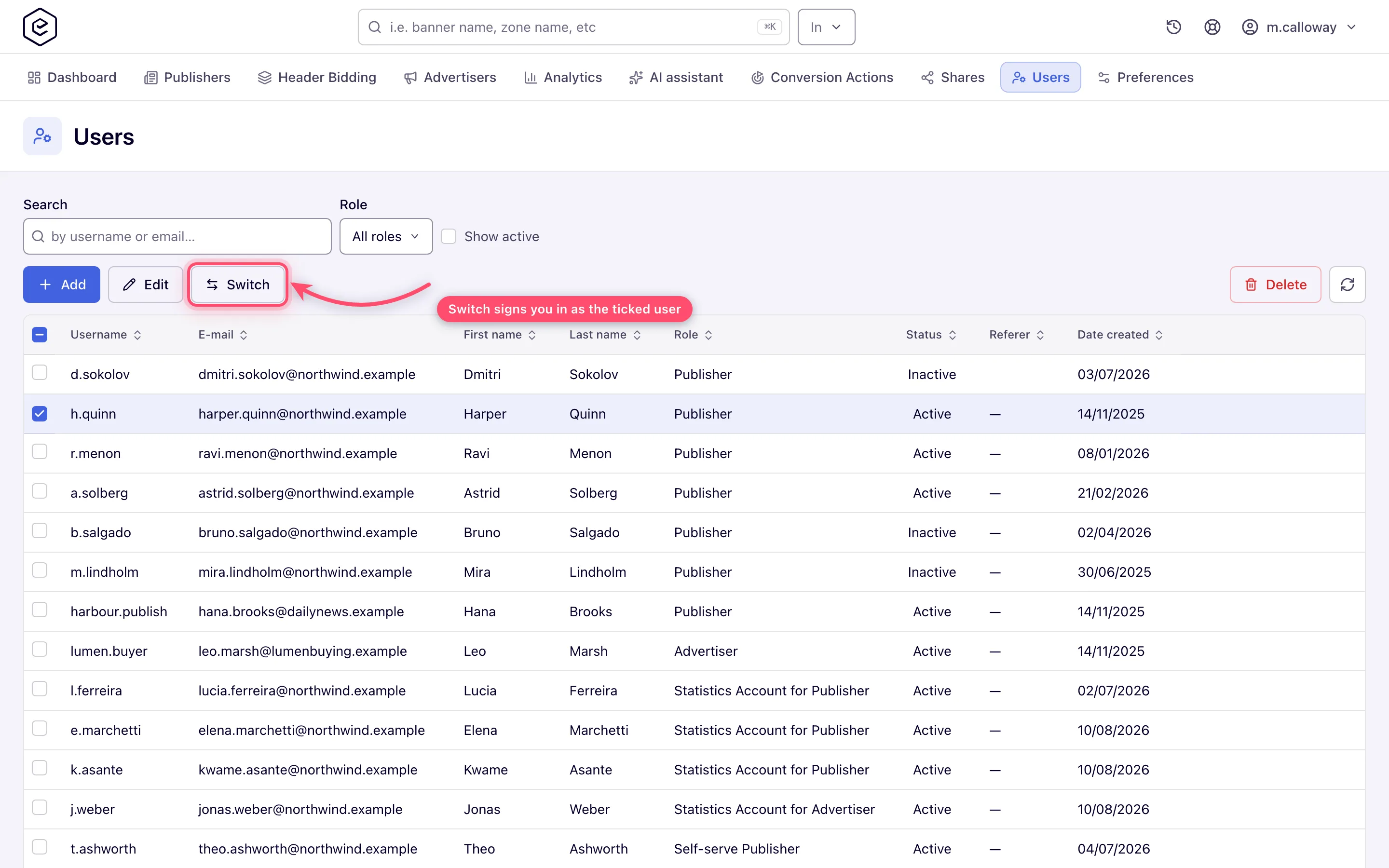1389x868 pixels.
Task: Click the hexagon app logo
Action: click(x=40, y=27)
